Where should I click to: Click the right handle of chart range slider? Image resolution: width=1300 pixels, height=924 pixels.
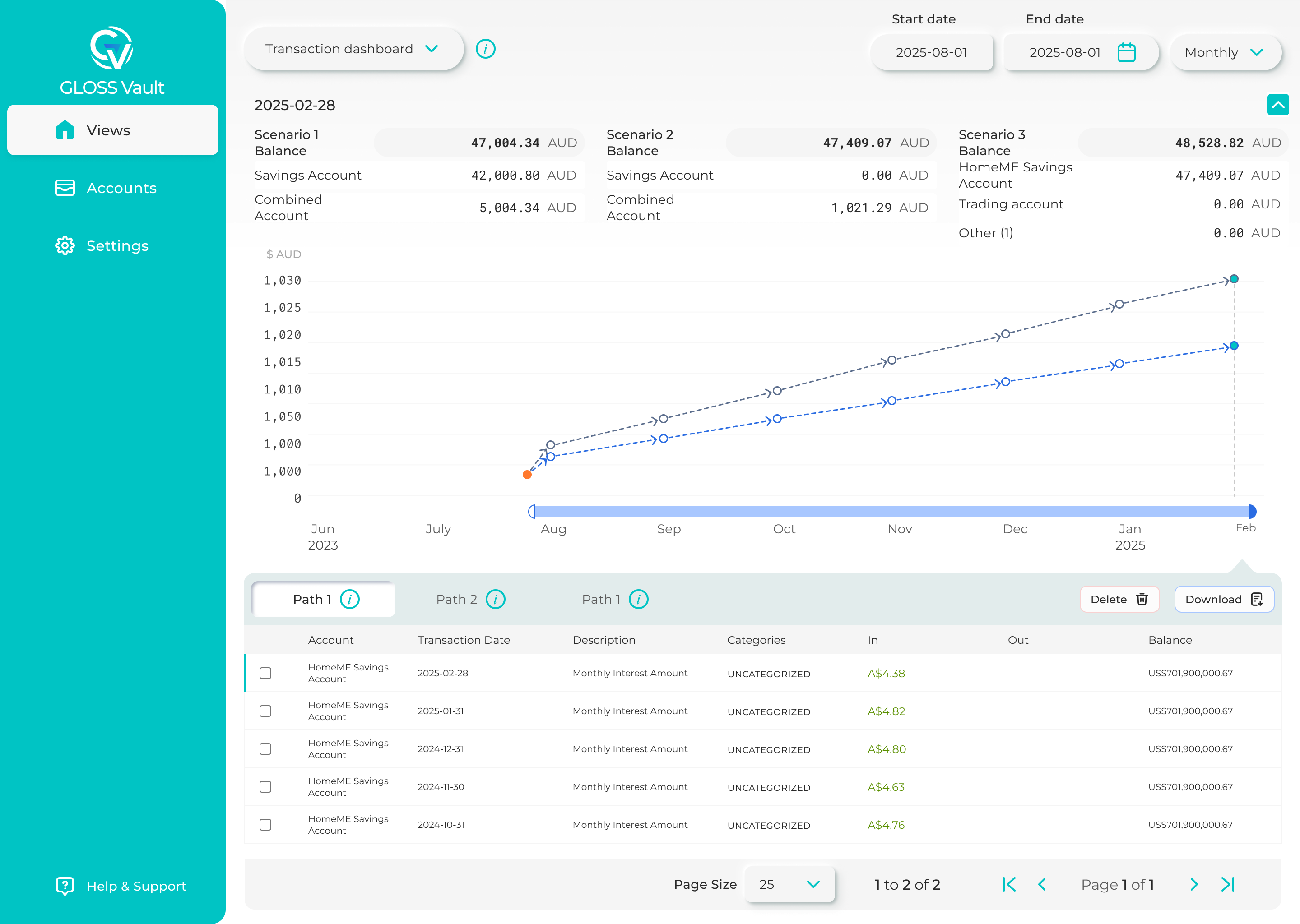(1252, 512)
